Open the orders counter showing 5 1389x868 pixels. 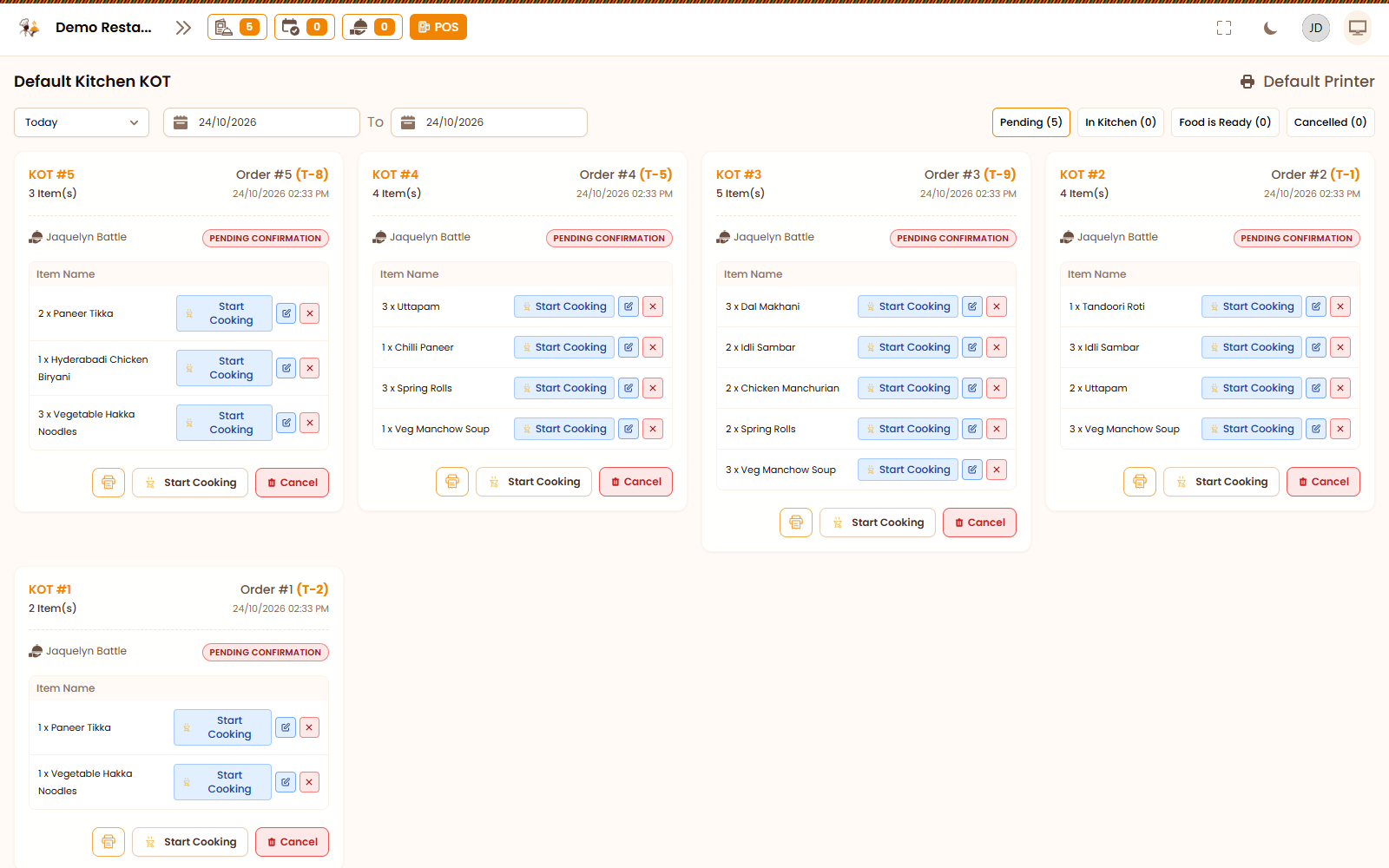pos(237,27)
